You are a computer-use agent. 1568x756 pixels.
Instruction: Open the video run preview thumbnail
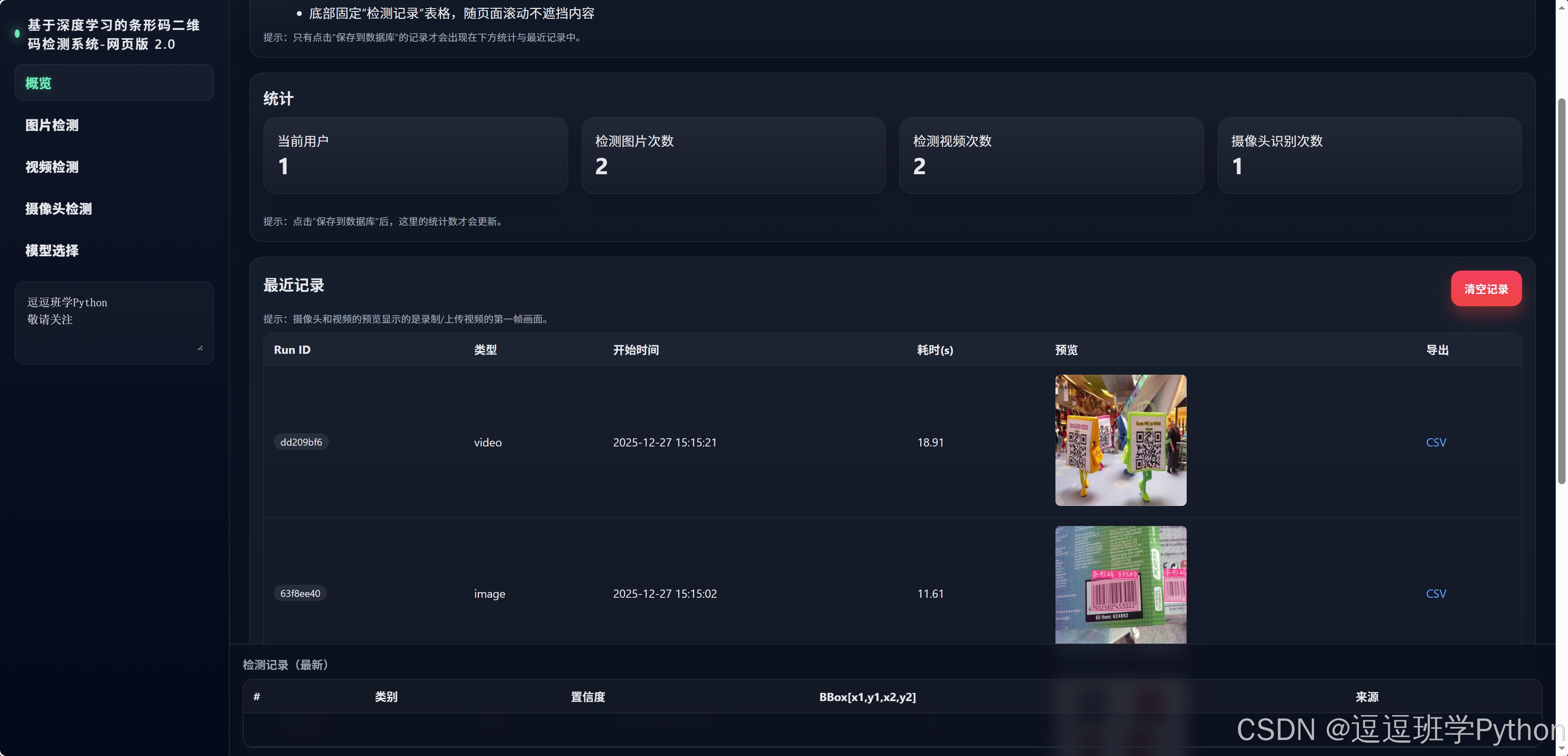pos(1121,440)
